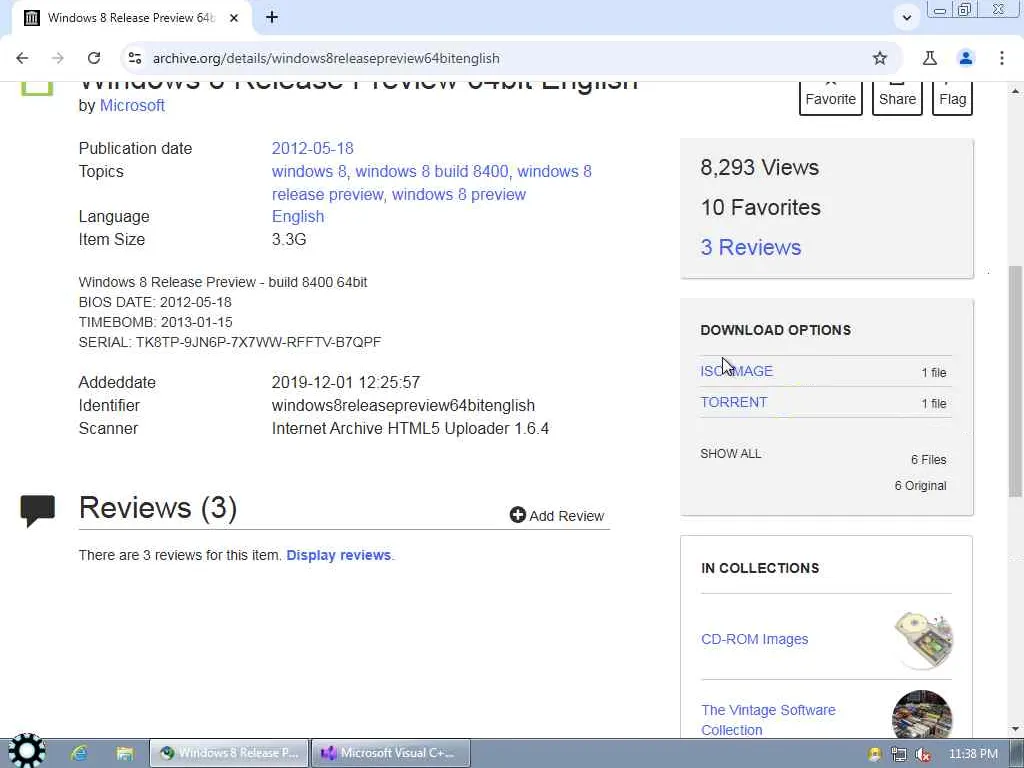Click the CD-ROM Images collection thumbnail

(x=923, y=640)
